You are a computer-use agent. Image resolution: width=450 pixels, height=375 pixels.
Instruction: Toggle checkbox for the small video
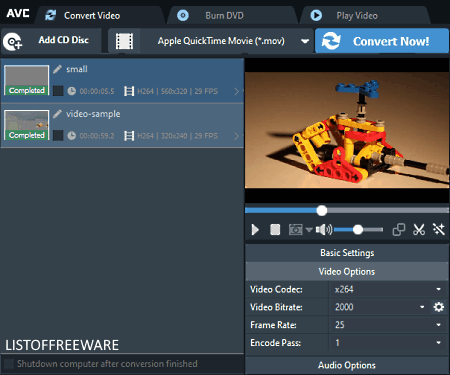tap(58, 91)
